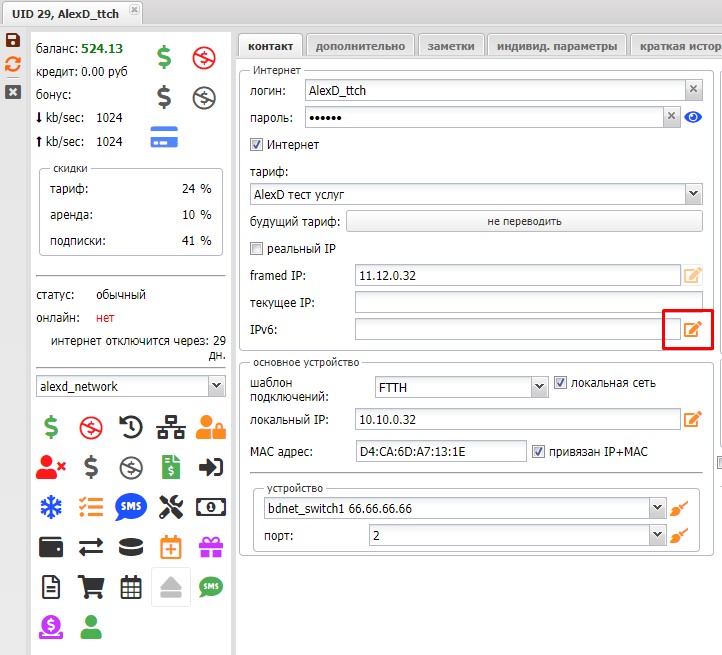The image size is (722, 655).
Task: Click the orange refresh icon
Action: pyautogui.click(x=13, y=64)
